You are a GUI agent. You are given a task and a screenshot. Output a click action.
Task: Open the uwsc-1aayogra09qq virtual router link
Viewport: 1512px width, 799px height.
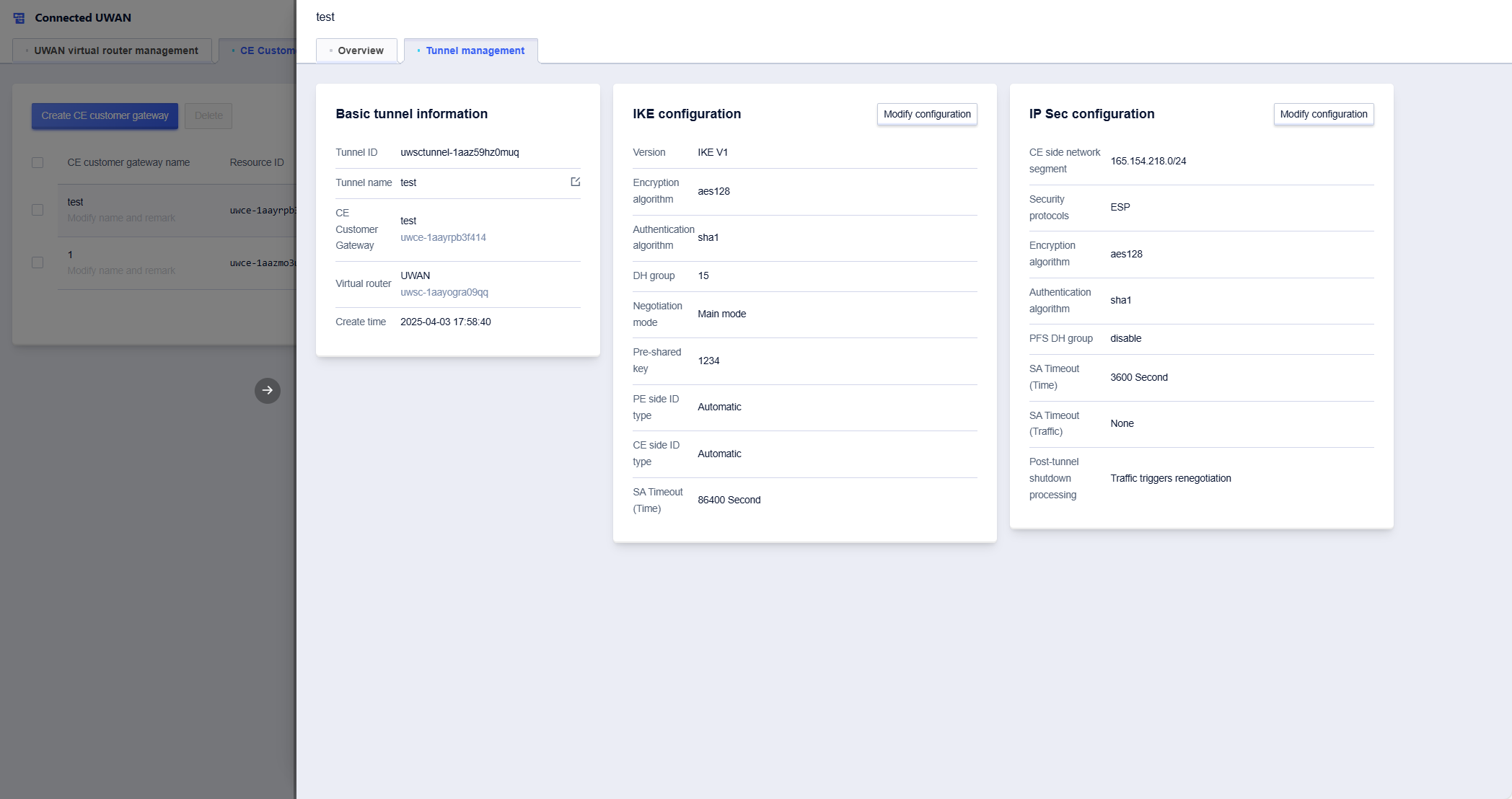tap(444, 292)
